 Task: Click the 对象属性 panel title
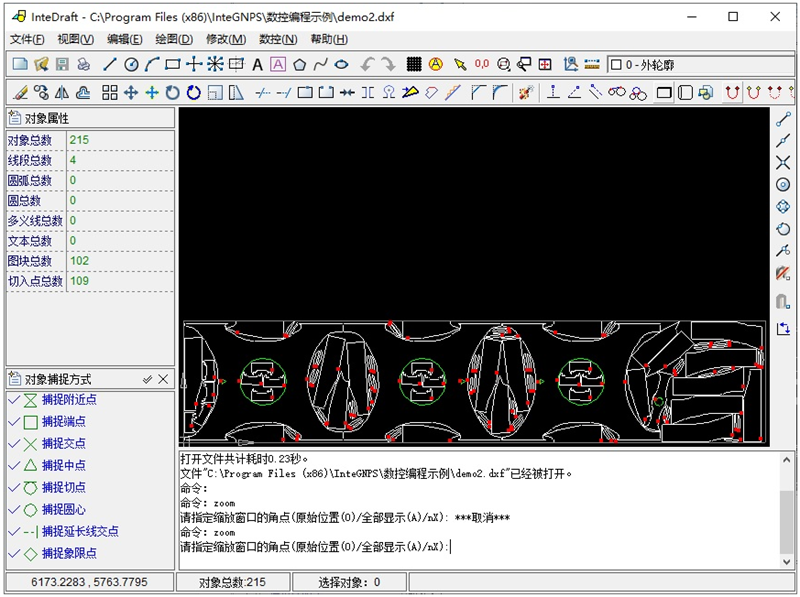click(x=46, y=118)
